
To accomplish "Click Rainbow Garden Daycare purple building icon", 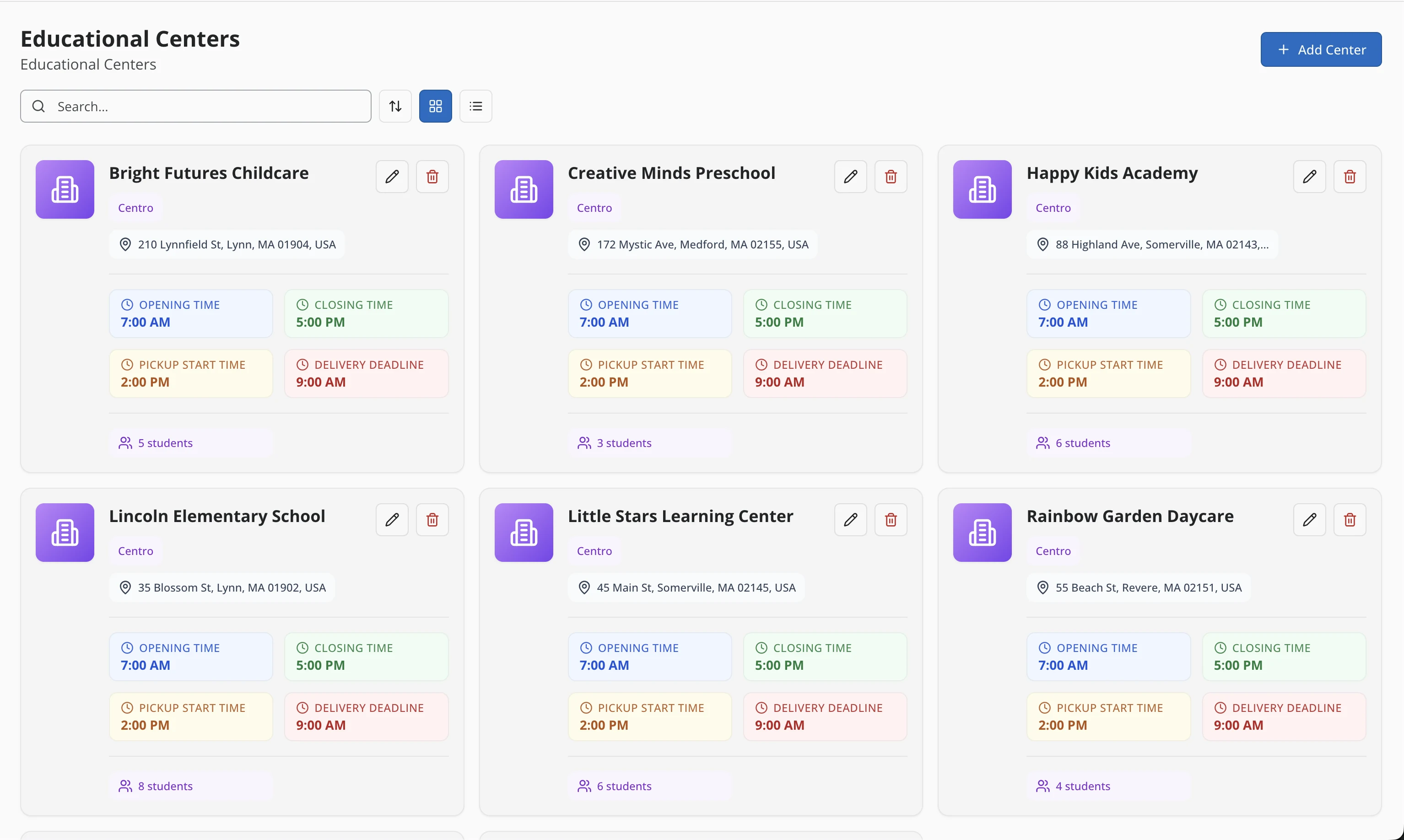I will (982, 533).
